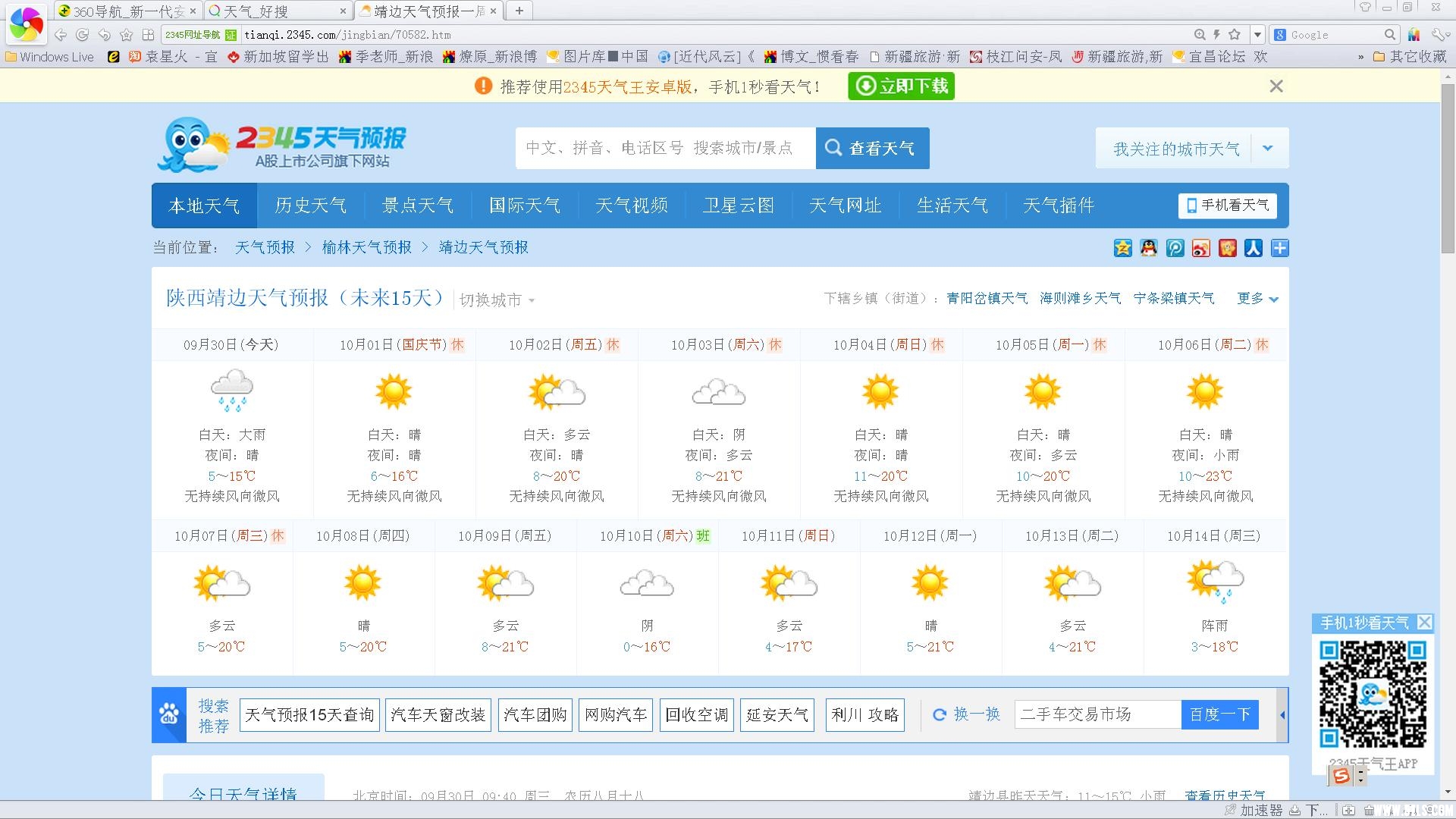Viewport: 1456px width, 819px height.
Task: Click 天气预报15天查询 suggestion
Action: (309, 714)
